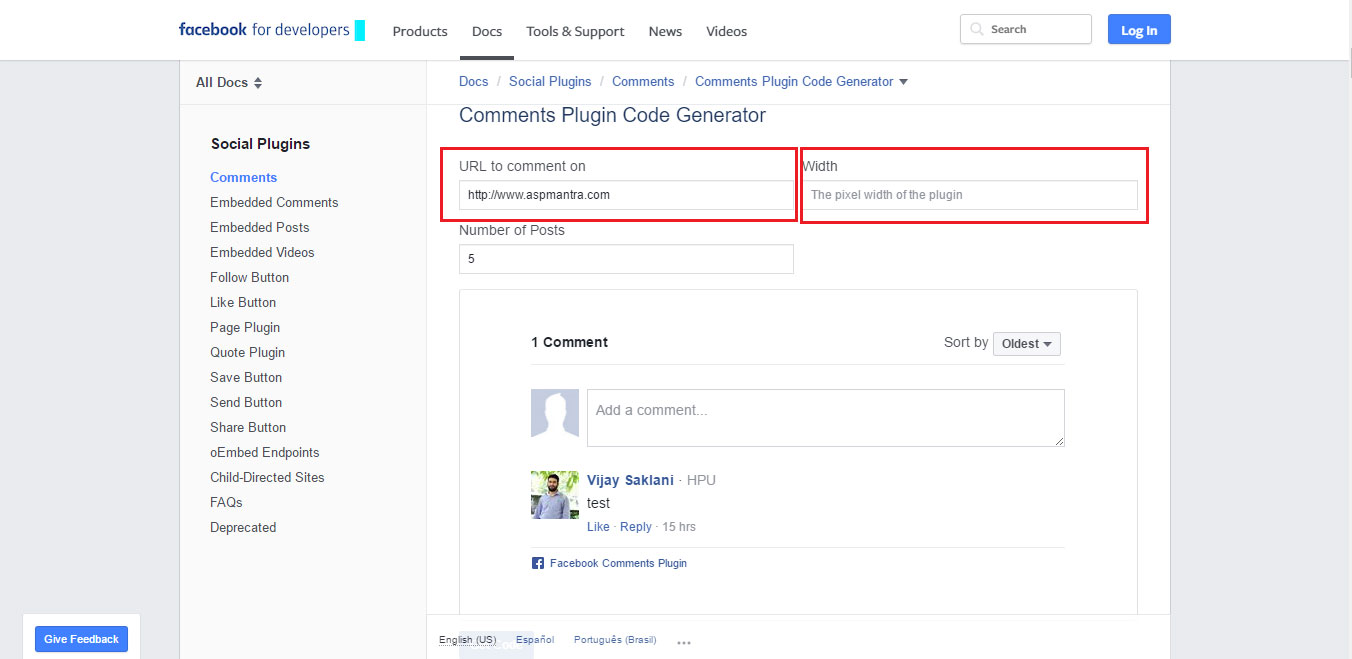Open the Sort by Oldest dropdown
Screen dimensions: 1352x659
point(1026,343)
